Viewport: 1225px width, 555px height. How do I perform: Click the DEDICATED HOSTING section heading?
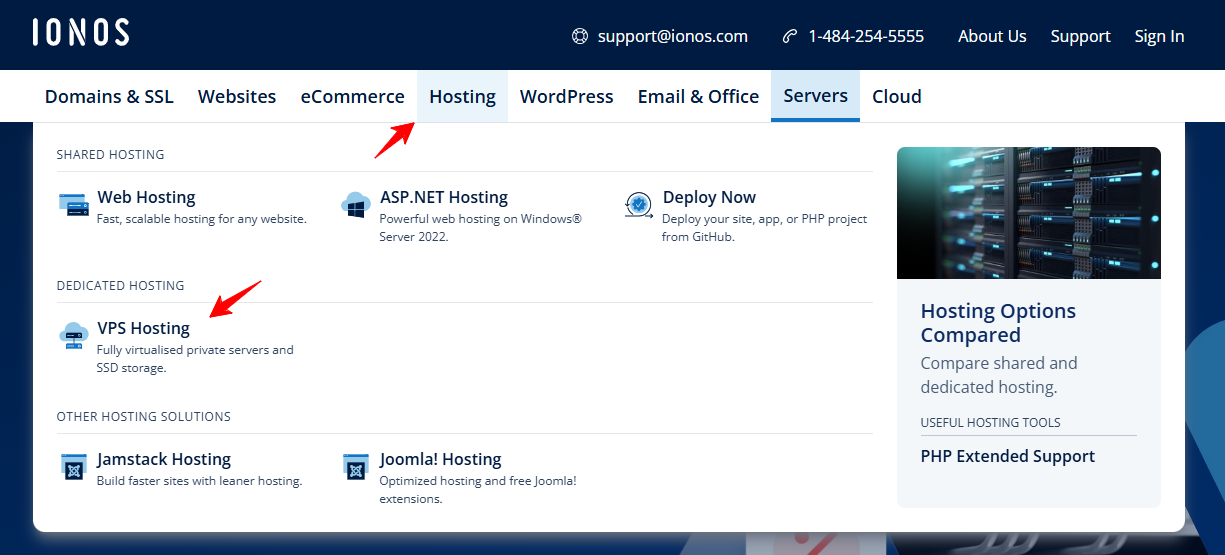[x=120, y=286]
